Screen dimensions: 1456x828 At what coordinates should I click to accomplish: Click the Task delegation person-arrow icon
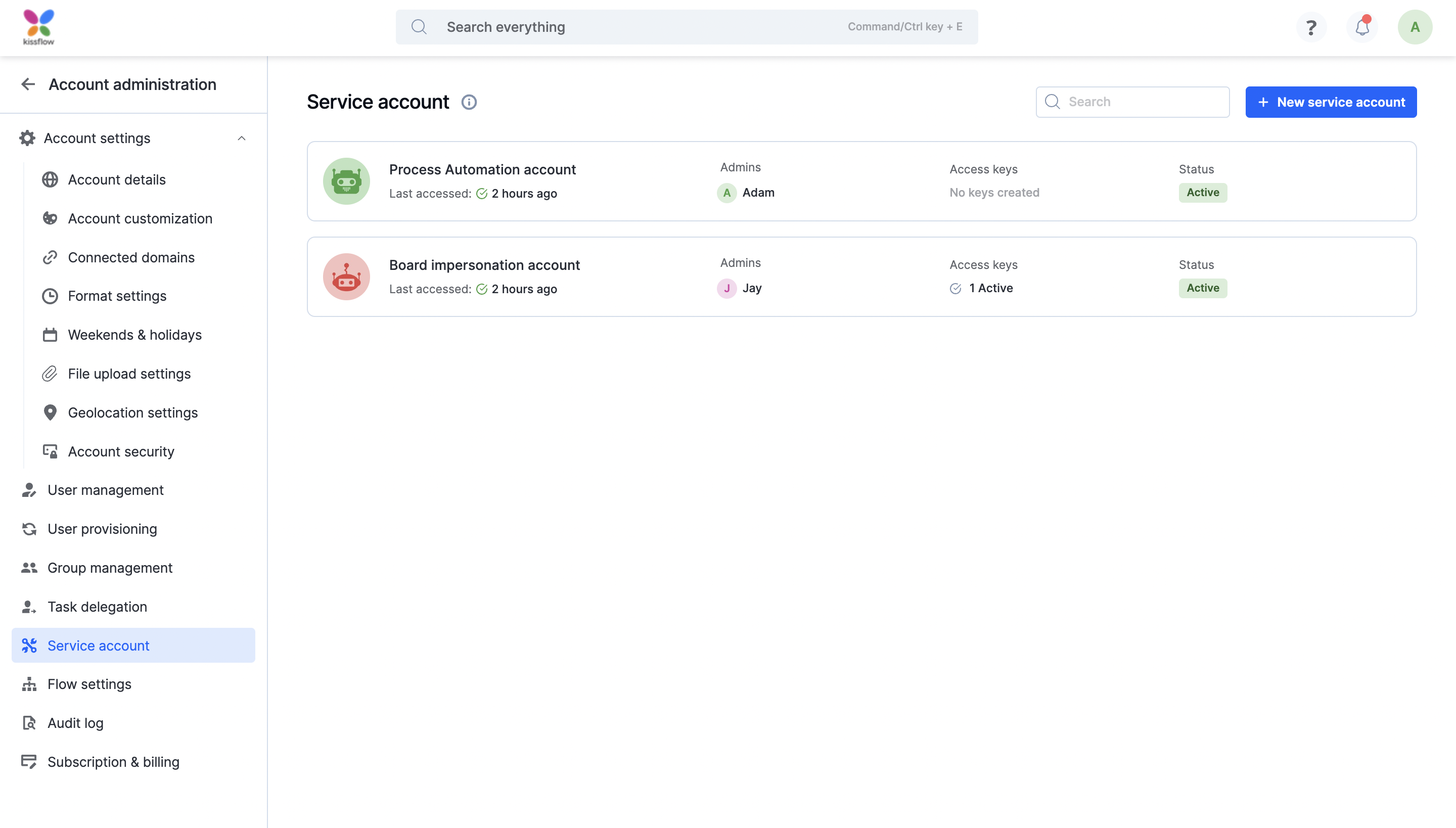[29, 607]
